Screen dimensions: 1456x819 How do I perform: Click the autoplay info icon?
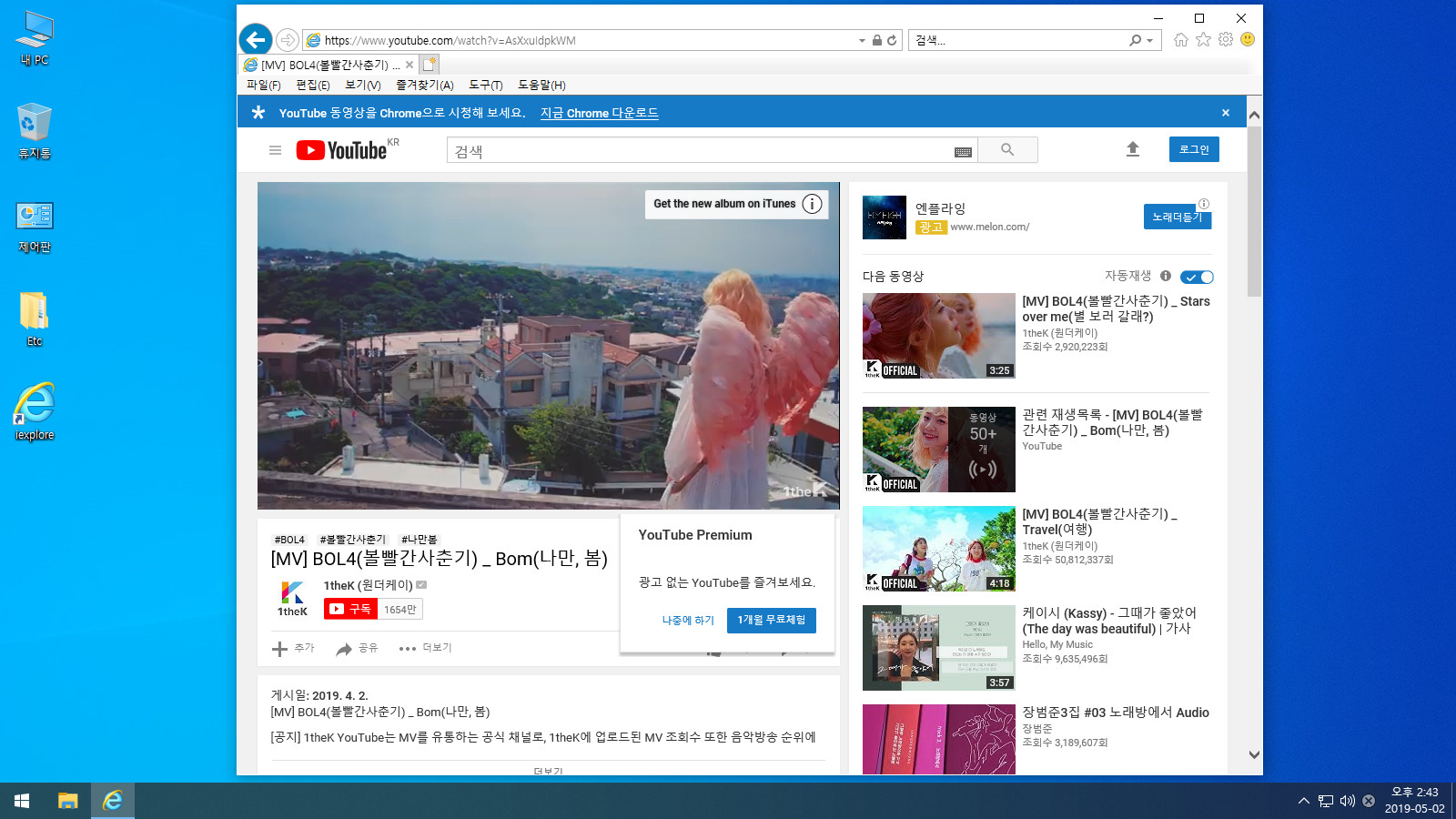click(x=1166, y=276)
